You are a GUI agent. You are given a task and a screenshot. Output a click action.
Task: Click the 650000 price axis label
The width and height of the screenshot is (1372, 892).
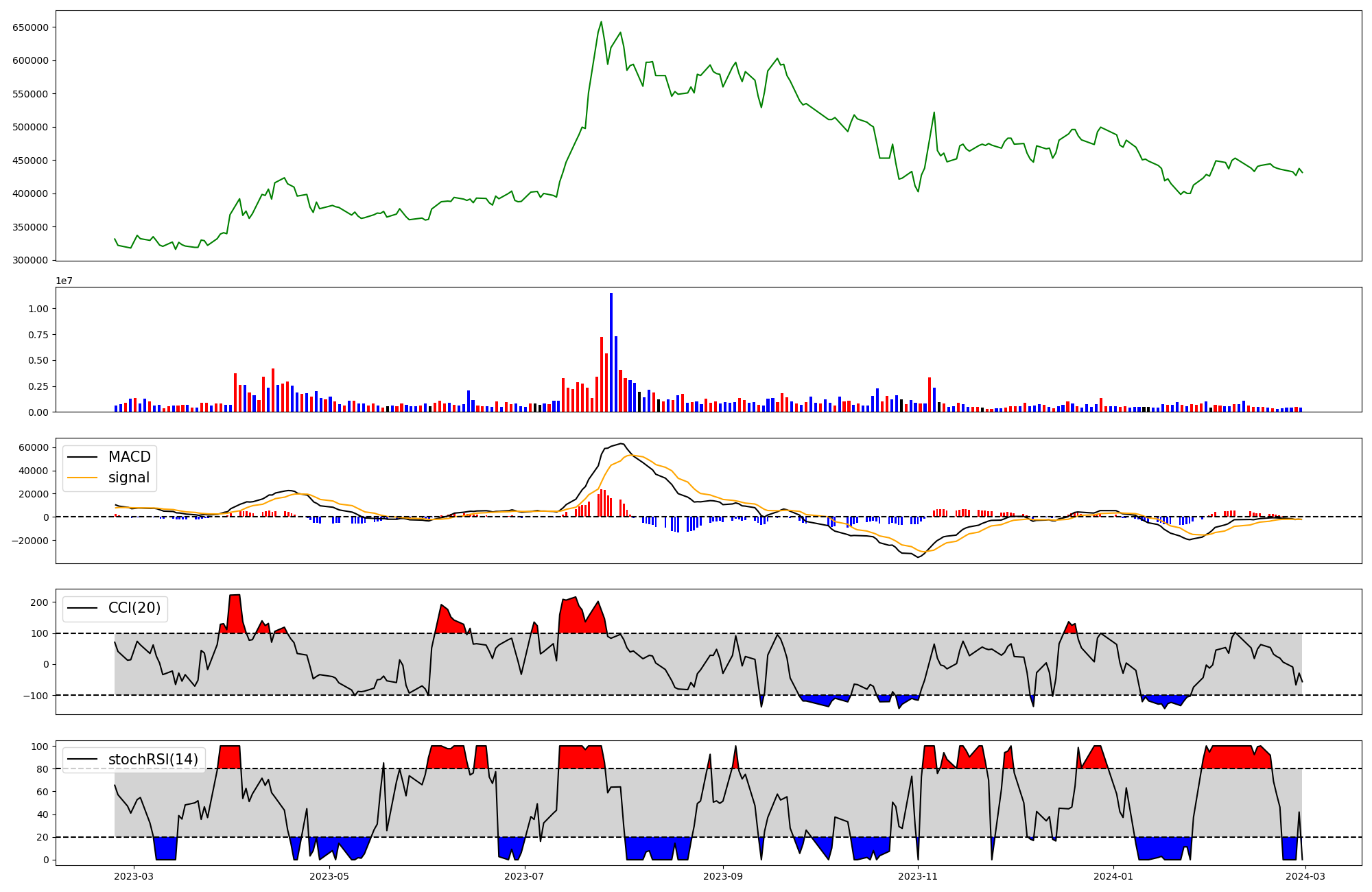[x=30, y=27]
